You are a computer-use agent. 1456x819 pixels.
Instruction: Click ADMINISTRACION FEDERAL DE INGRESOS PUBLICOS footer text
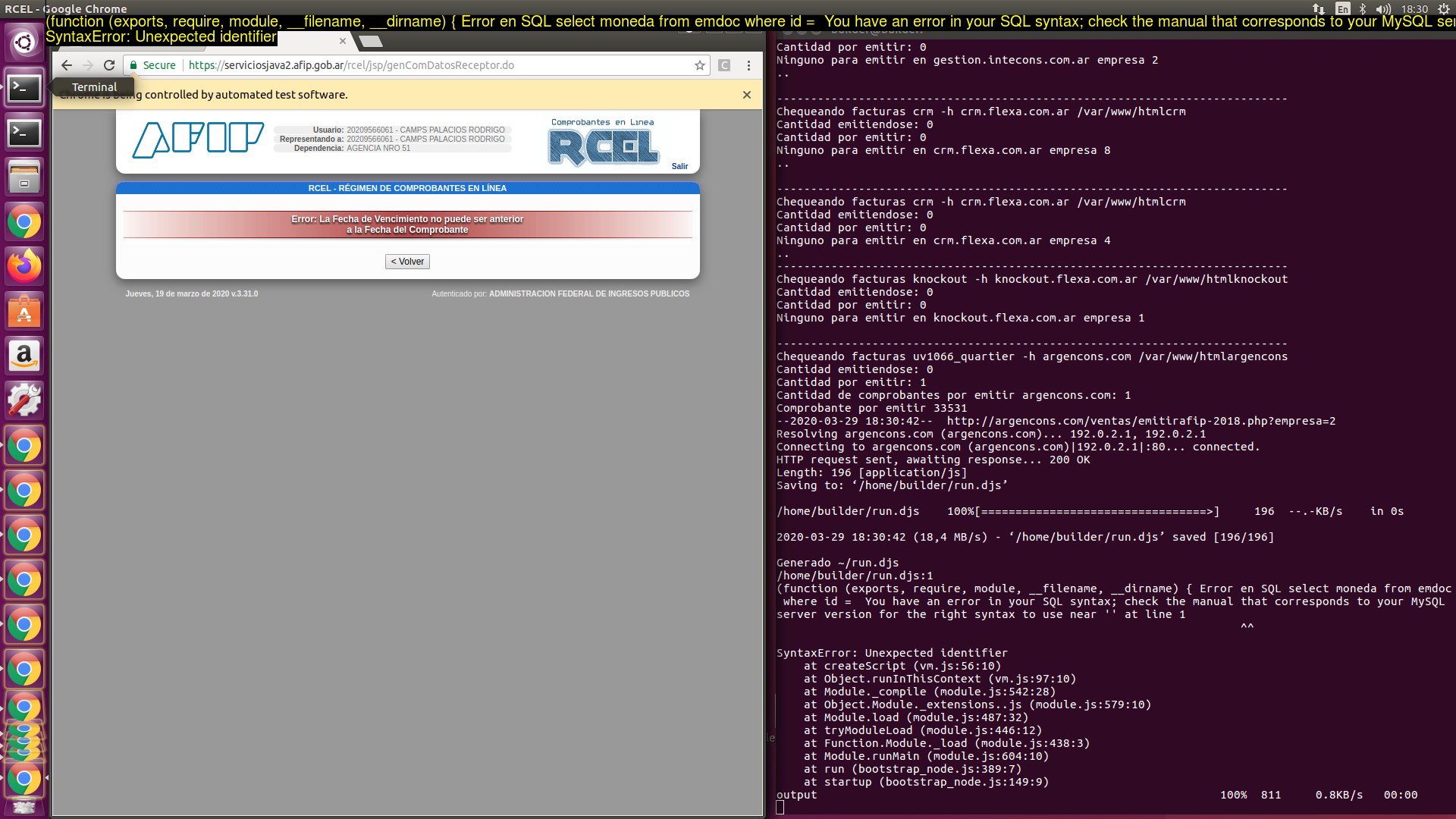click(589, 294)
